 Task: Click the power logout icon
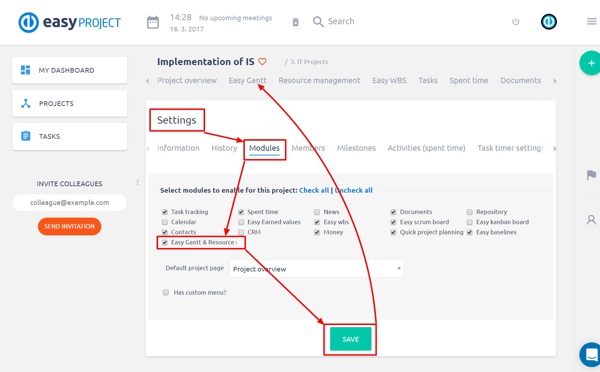click(x=515, y=22)
